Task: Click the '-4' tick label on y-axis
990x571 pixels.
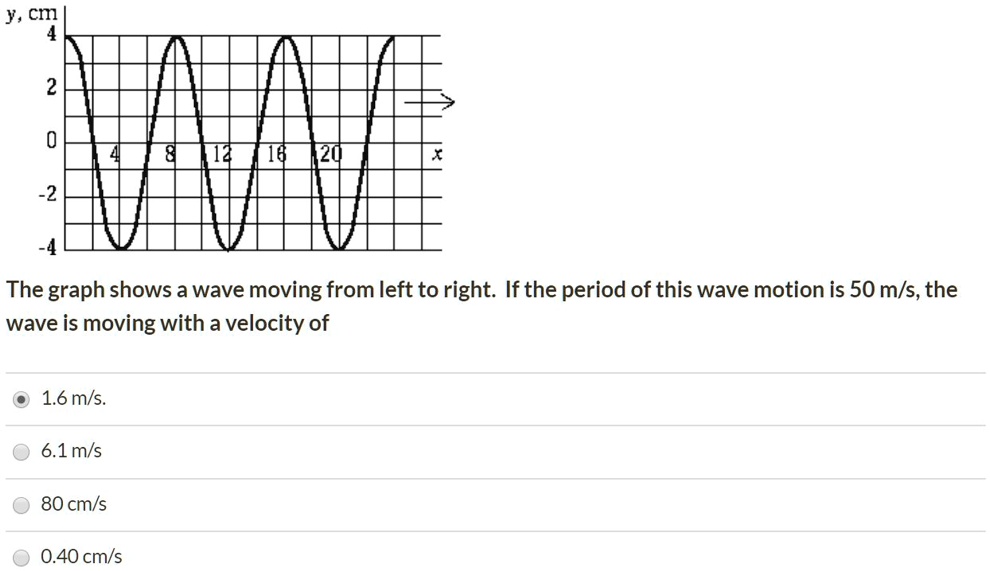Action: pyautogui.click(x=47, y=247)
